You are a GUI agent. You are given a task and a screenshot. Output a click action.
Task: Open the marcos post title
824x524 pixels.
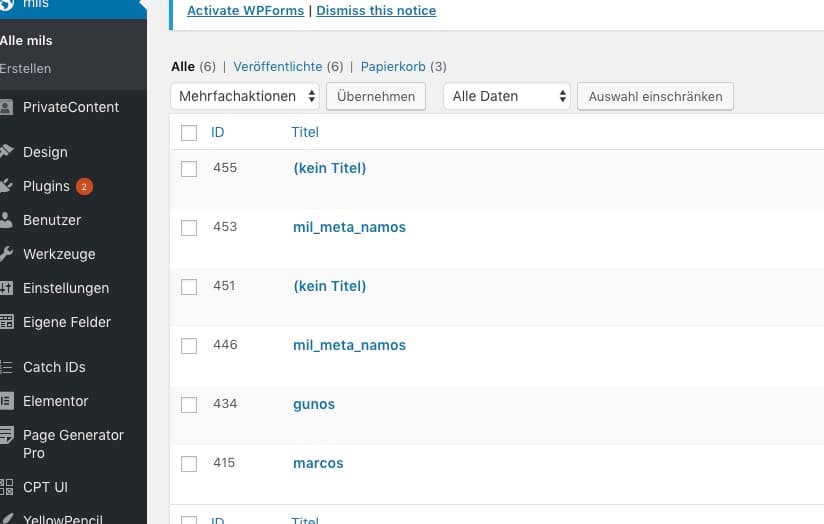(318, 463)
